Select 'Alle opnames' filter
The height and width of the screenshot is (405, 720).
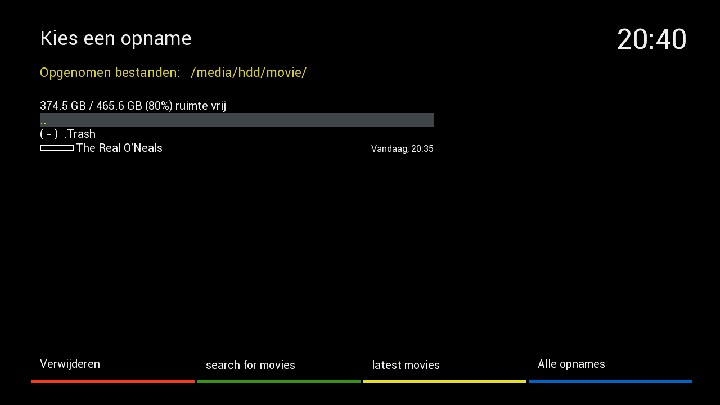pos(571,364)
